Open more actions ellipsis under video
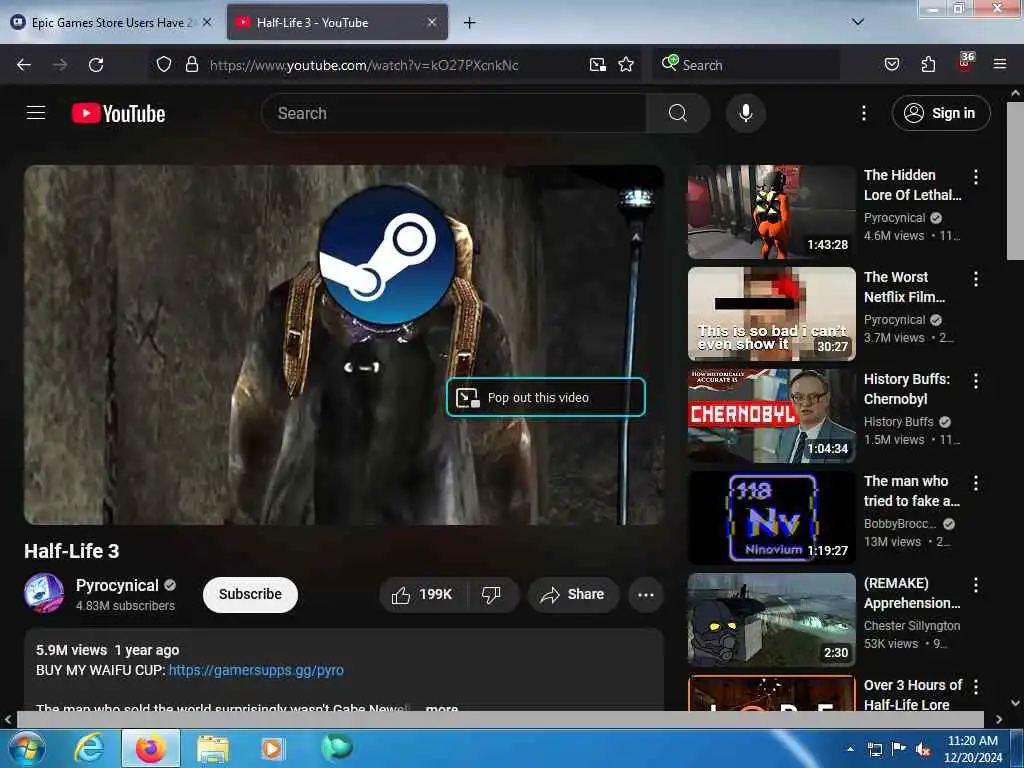Image resolution: width=1024 pixels, height=768 pixels. point(646,594)
